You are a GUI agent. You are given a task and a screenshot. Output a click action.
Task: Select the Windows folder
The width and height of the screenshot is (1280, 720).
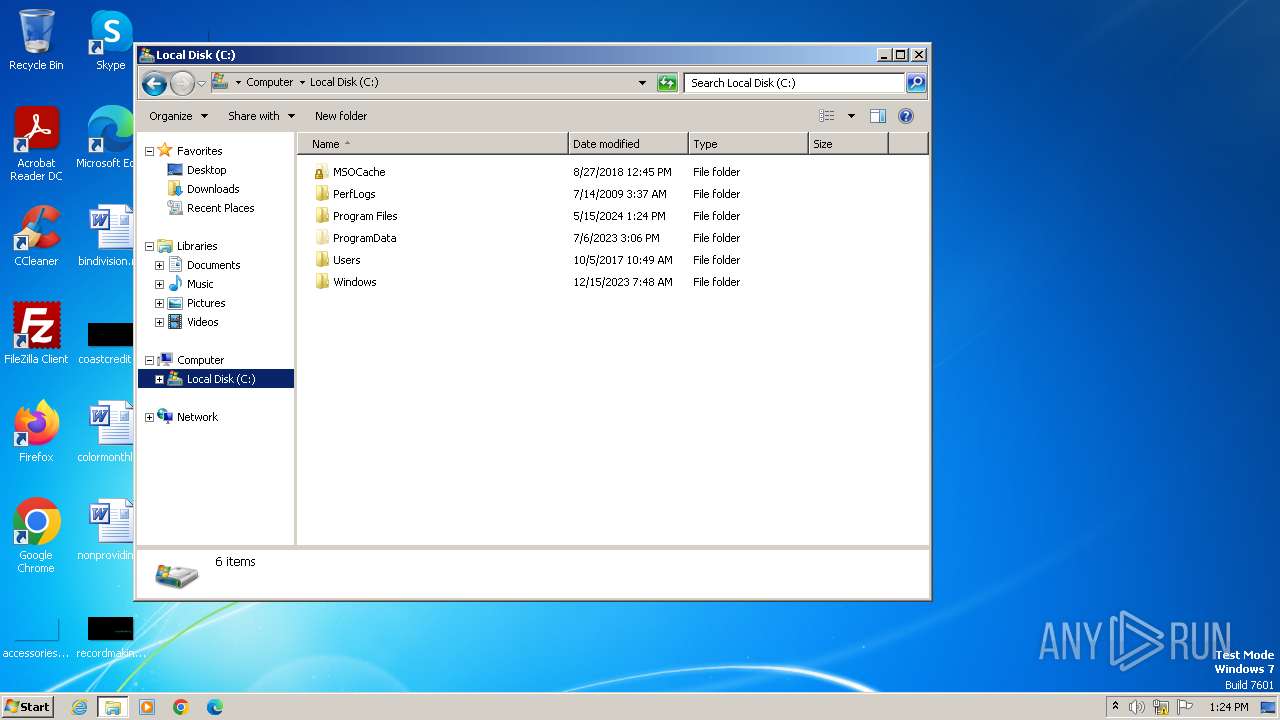click(x=354, y=282)
